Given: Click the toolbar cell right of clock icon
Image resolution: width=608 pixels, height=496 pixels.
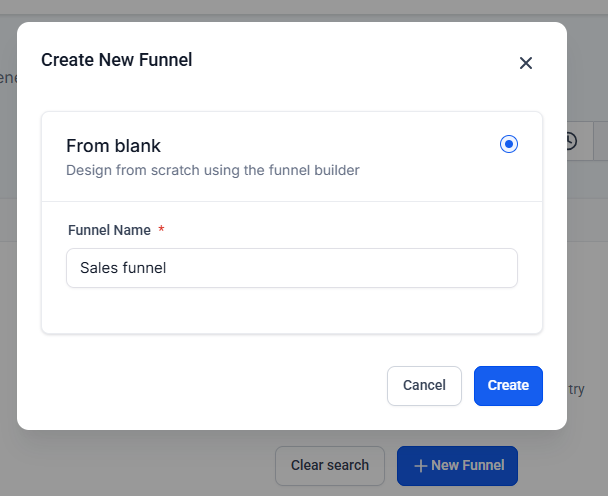Looking at the screenshot, I should coord(600,141).
